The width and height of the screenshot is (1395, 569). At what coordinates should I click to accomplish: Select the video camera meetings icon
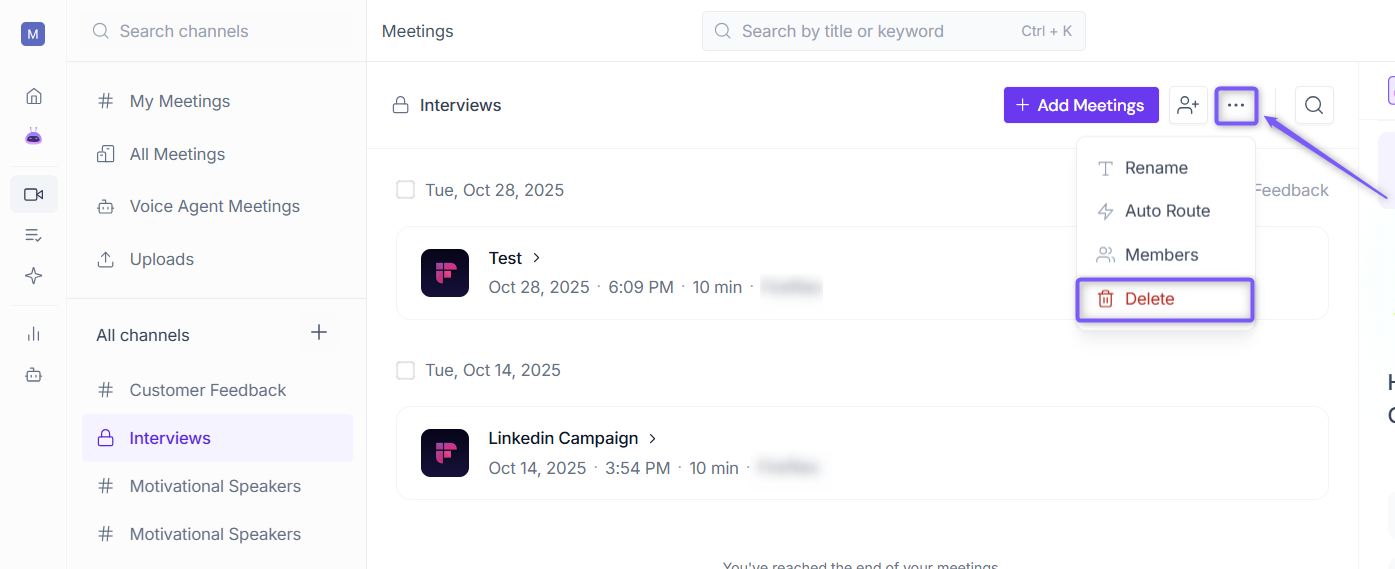pyautogui.click(x=34, y=194)
